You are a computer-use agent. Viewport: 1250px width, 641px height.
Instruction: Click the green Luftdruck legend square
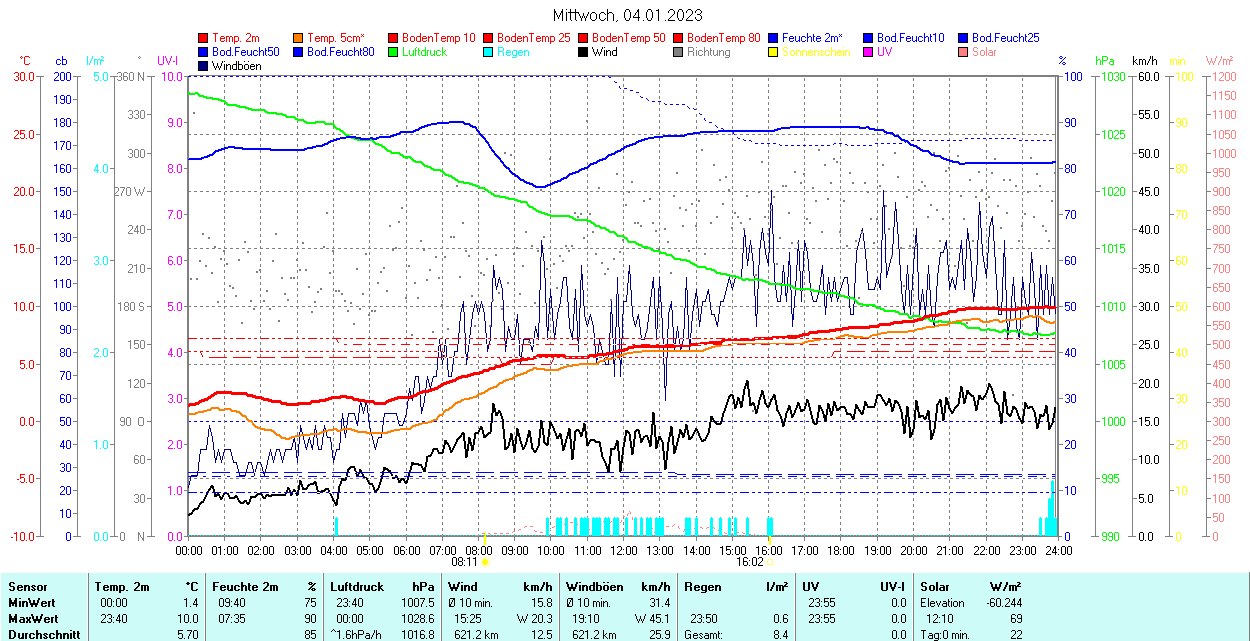[394, 52]
